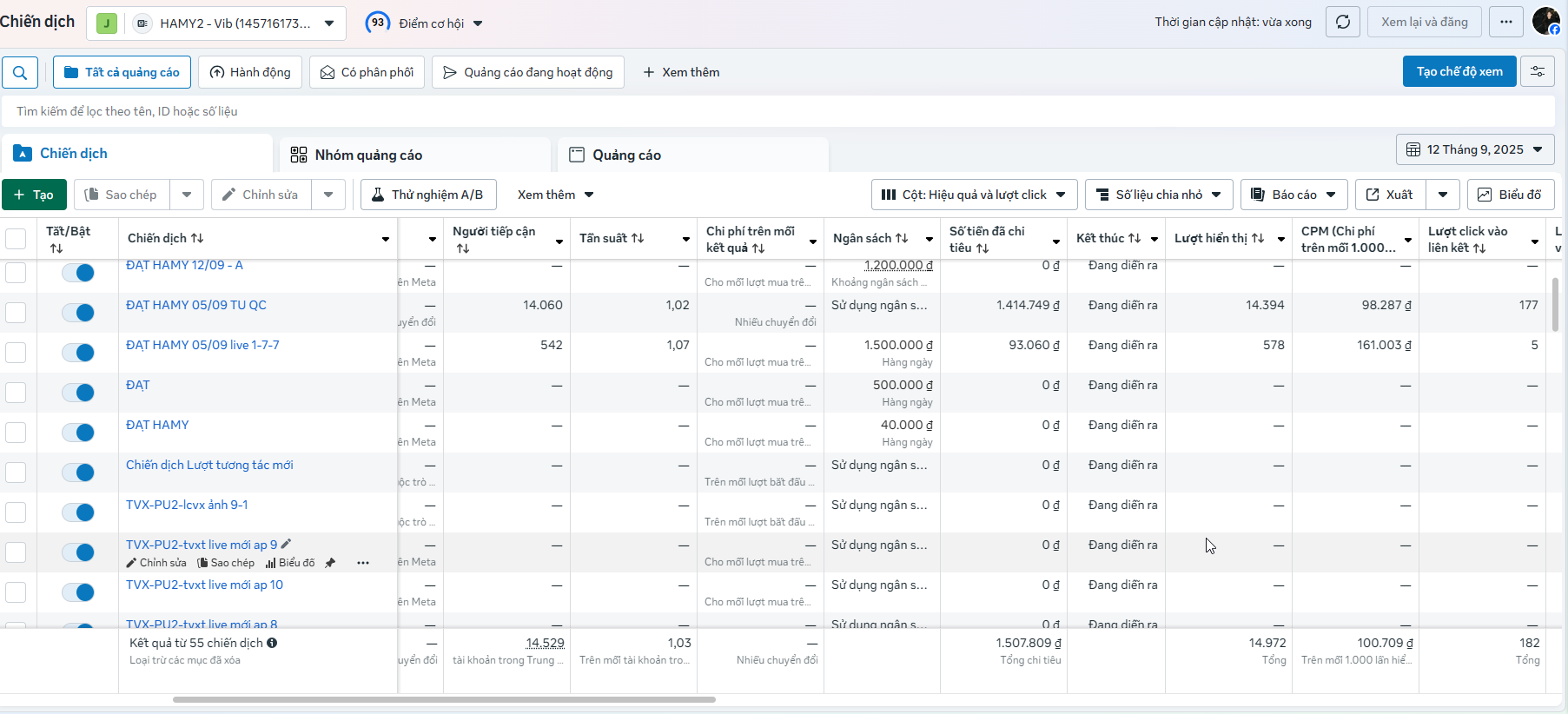Click the green Tạo button
This screenshot has width=1568, height=714.
(34, 195)
